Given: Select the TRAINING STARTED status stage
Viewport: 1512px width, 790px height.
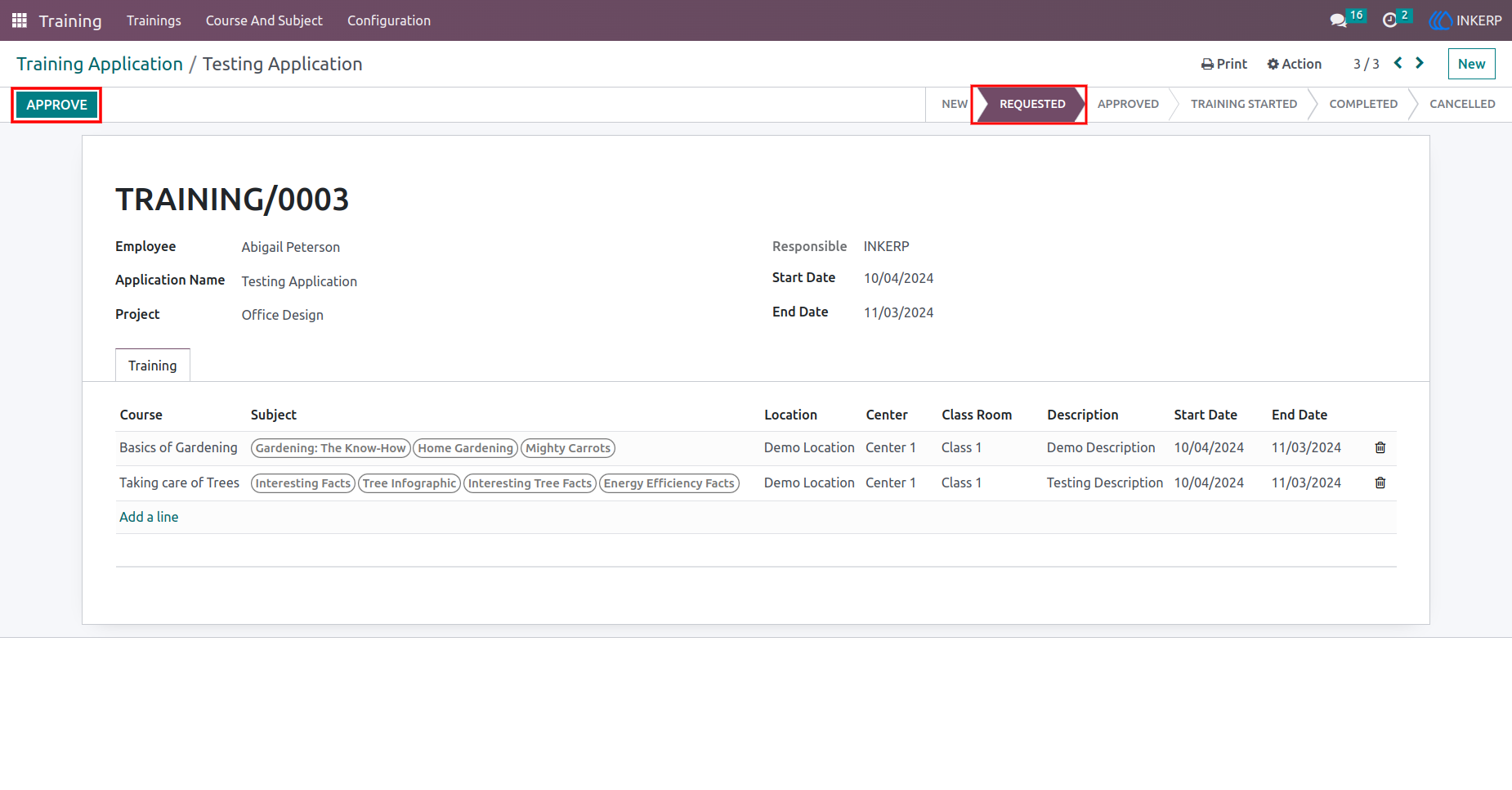Looking at the screenshot, I should pos(1243,104).
